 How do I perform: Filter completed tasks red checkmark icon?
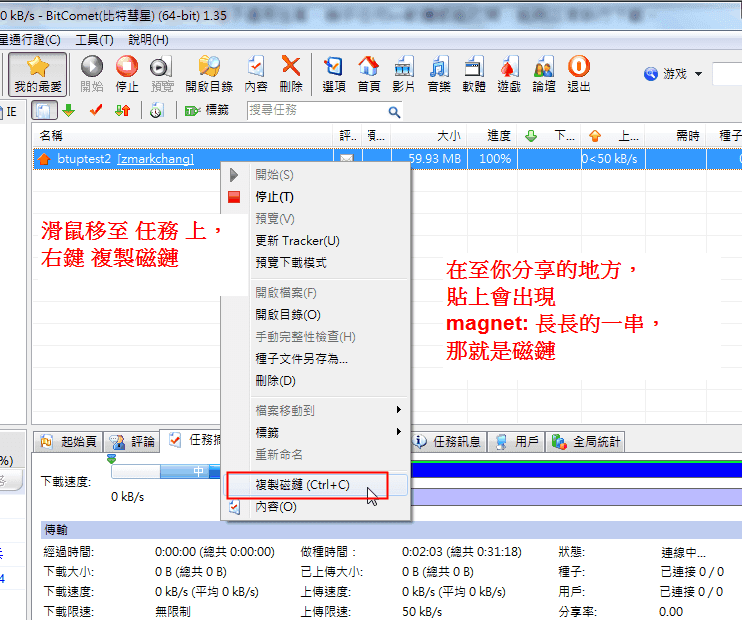pyautogui.click(x=96, y=111)
